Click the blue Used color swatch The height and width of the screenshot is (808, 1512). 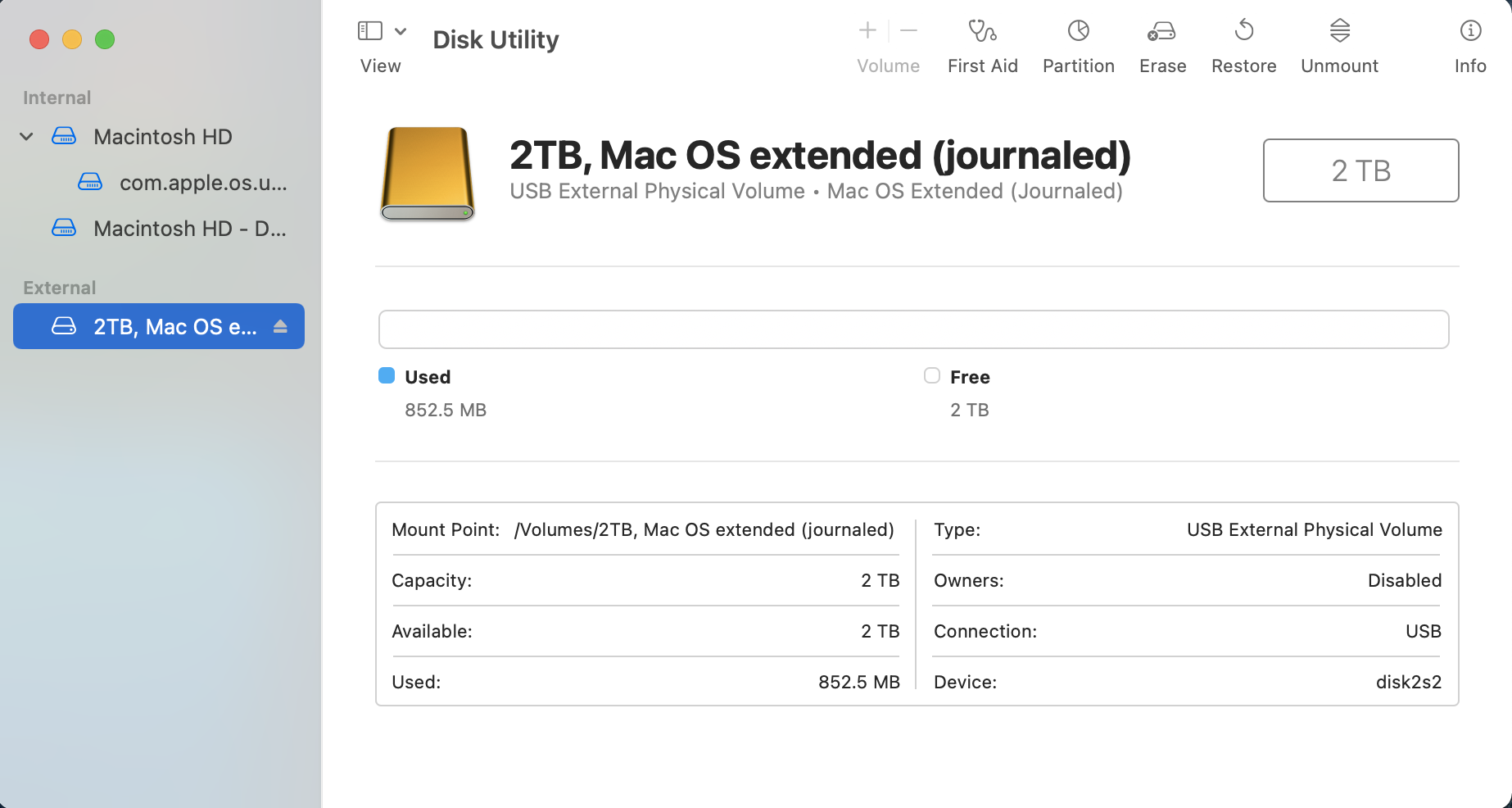click(387, 376)
